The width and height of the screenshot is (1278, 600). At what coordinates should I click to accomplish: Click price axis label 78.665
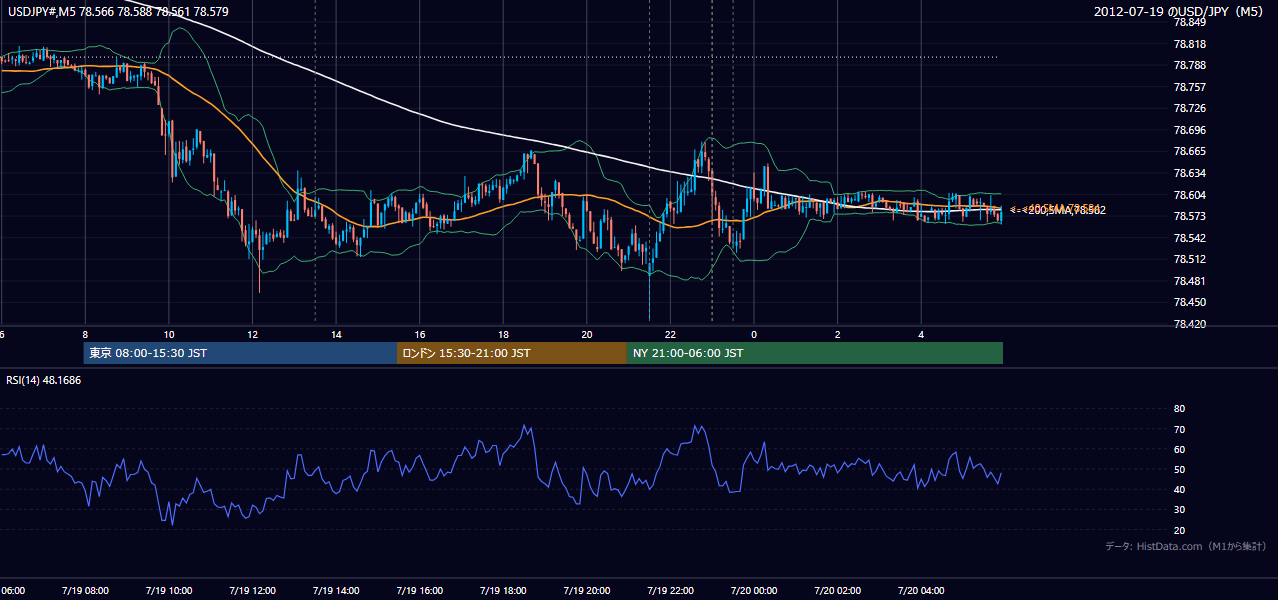pos(1190,151)
